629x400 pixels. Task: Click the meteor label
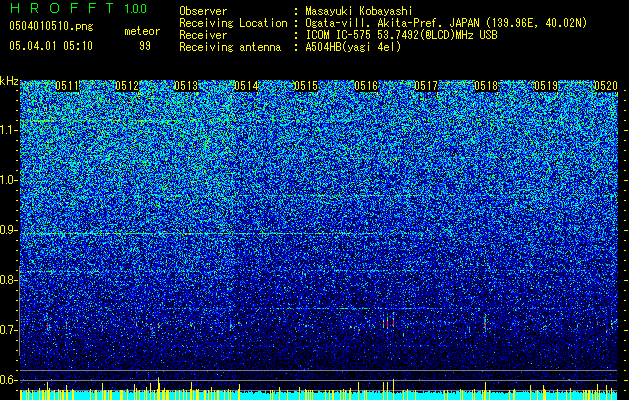[142, 31]
